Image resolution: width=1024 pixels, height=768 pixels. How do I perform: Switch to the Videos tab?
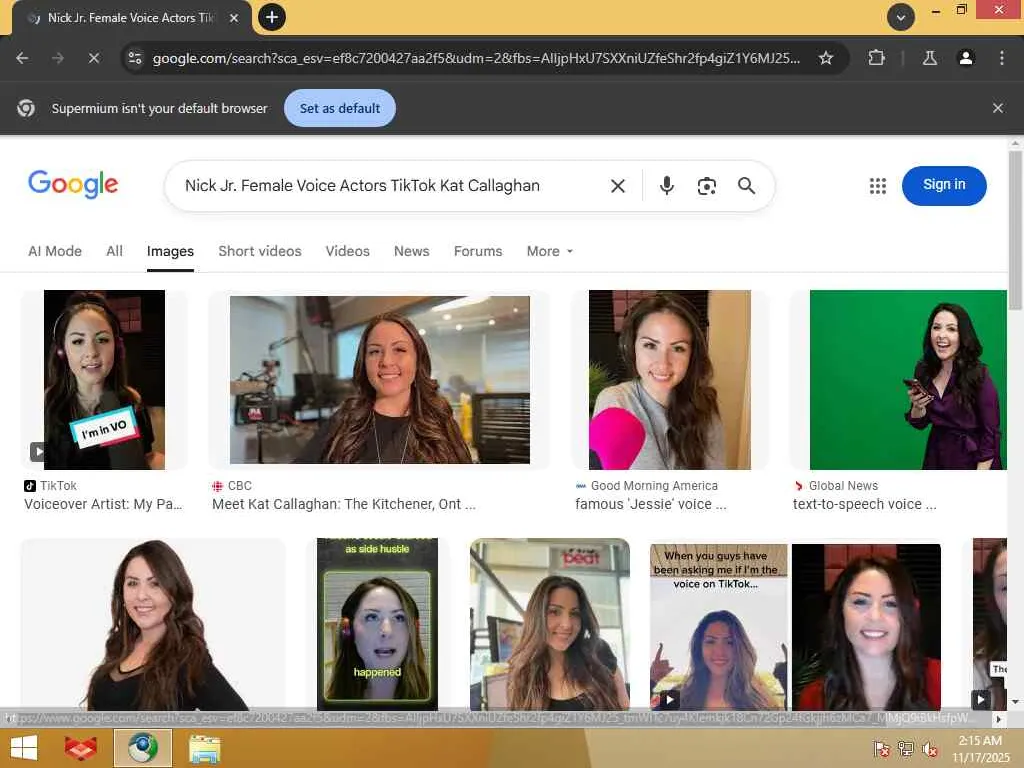[x=347, y=251]
